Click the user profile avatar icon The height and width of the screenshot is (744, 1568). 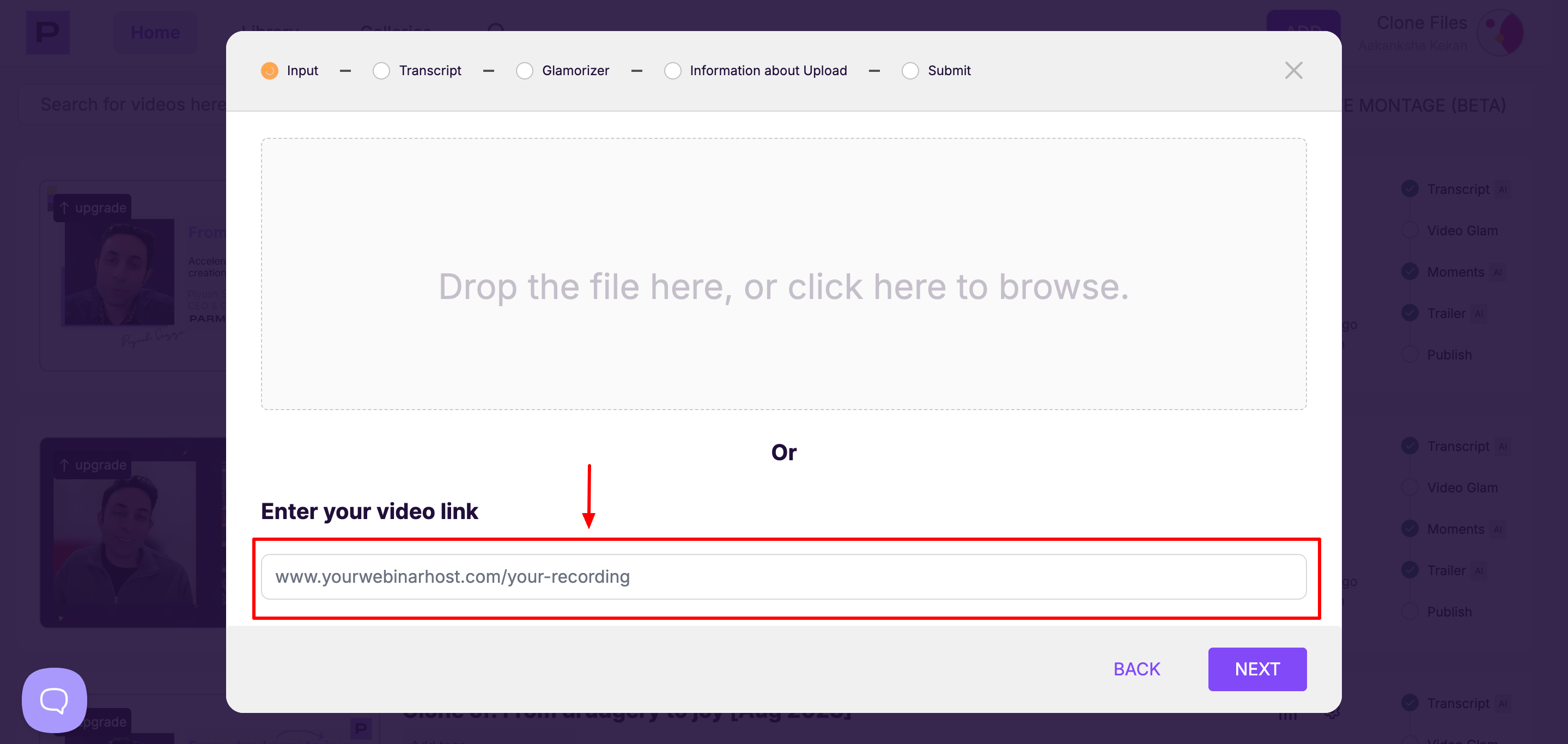coord(1500,33)
